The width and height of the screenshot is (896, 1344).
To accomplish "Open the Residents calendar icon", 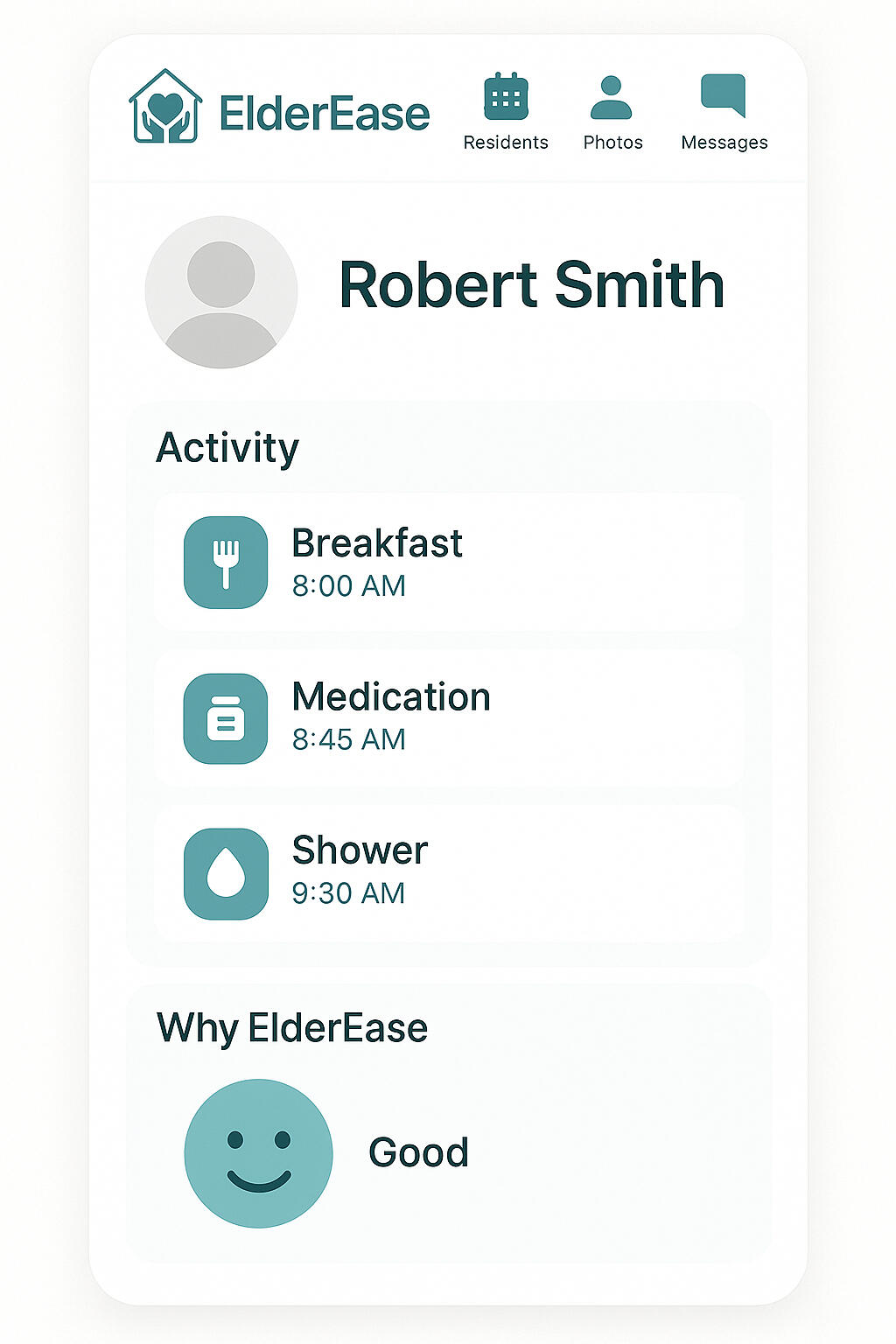I will pyautogui.click(x=506, y=96).
